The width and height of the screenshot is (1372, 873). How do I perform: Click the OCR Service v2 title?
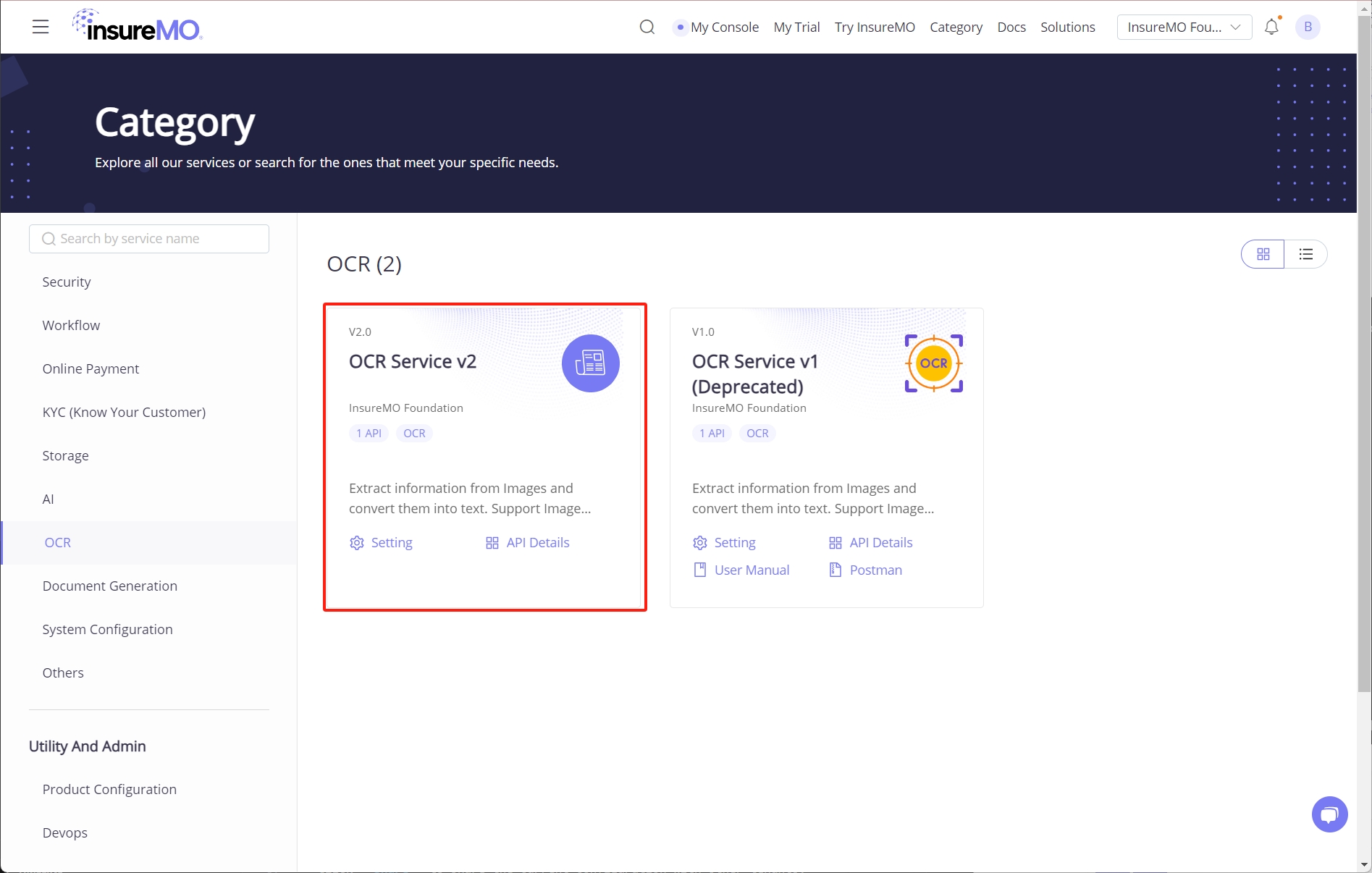[x=413, y=362]
